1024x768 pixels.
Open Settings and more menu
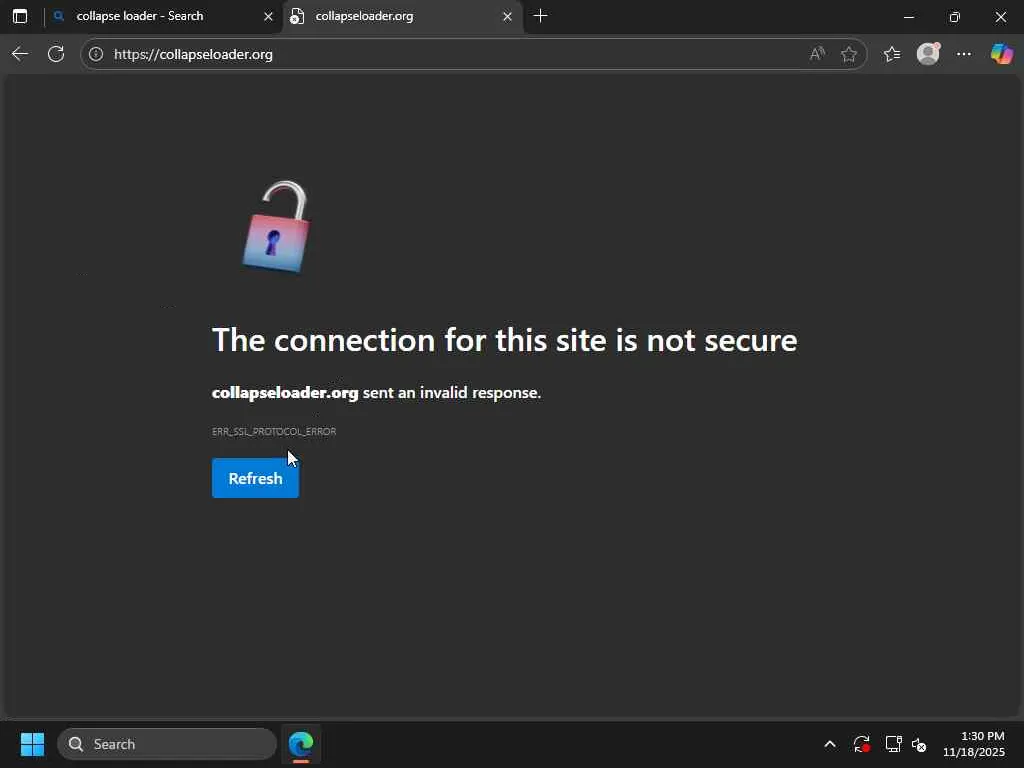coord(964,54)
